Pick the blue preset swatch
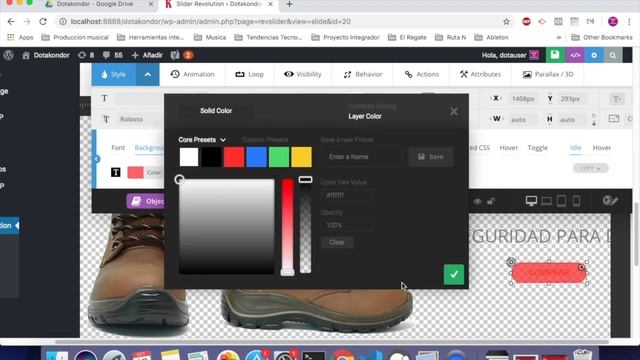The width and height of the screenshot is (640, 360). 256,157
